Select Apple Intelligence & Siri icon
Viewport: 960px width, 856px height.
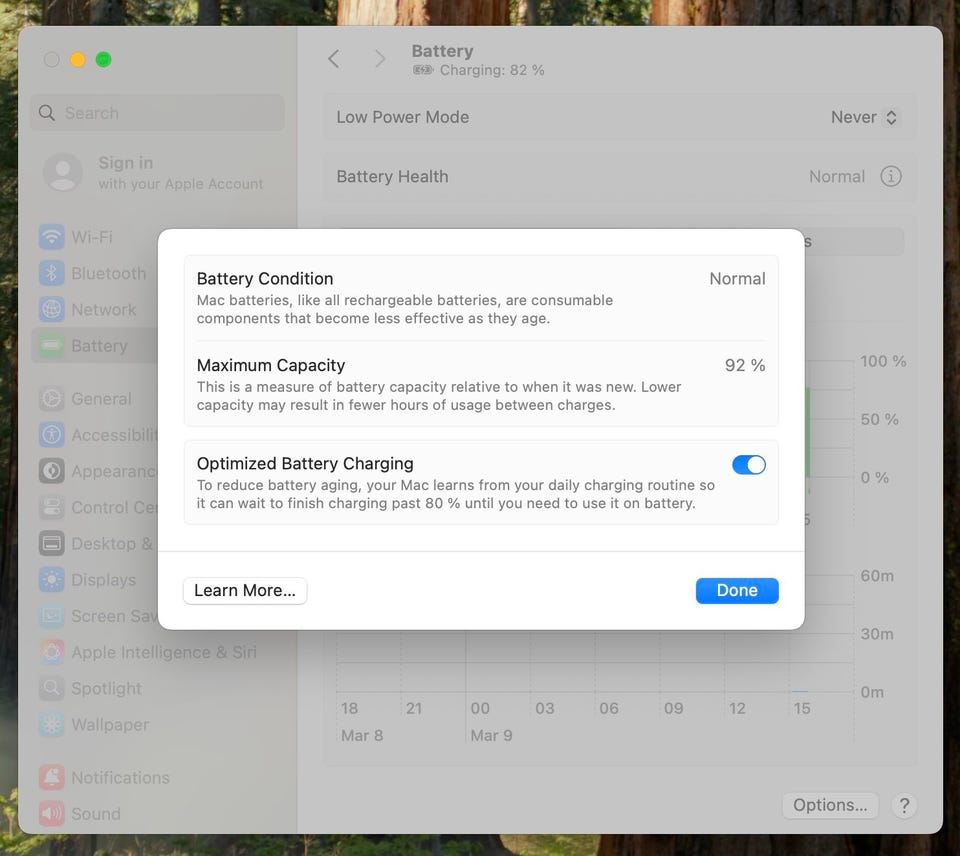click(51, 651)
